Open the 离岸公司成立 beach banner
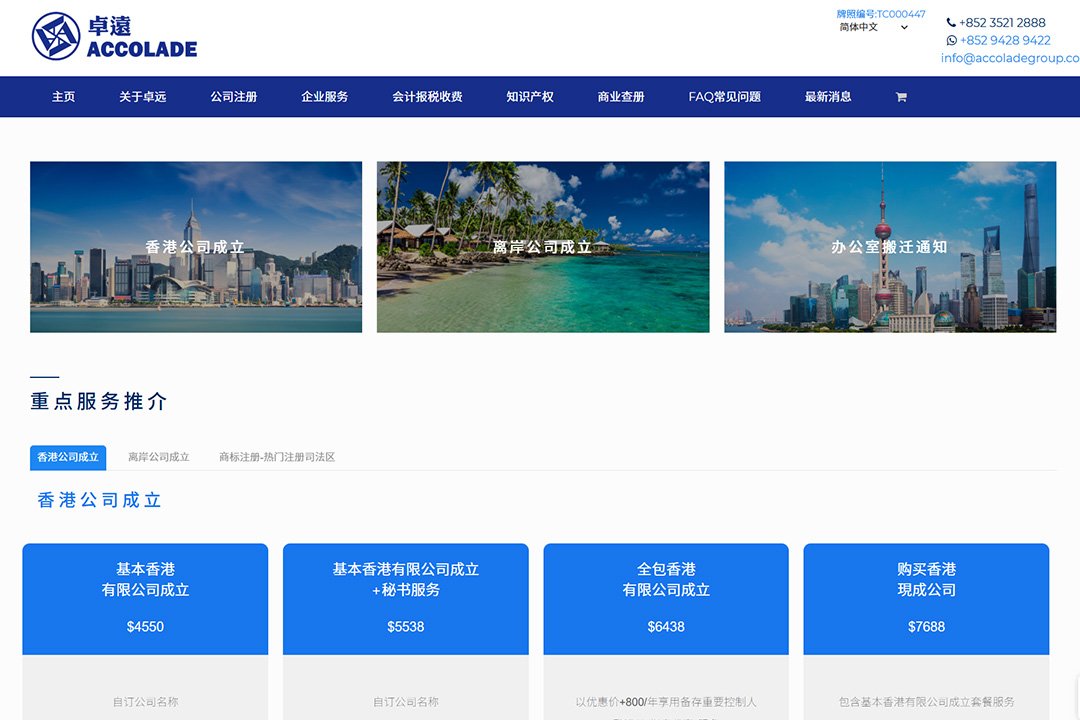The image size is (1080, 720). pos(543,247)
